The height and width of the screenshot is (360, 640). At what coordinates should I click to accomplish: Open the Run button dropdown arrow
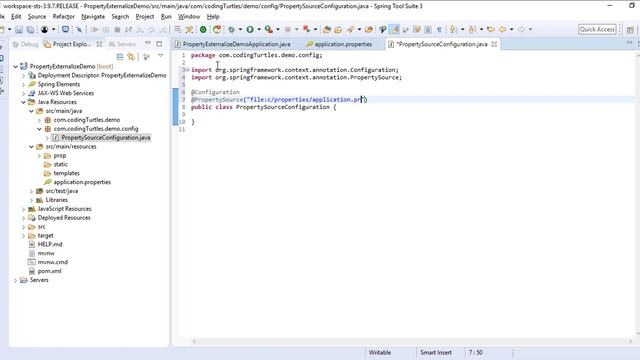tap(259, 29)
